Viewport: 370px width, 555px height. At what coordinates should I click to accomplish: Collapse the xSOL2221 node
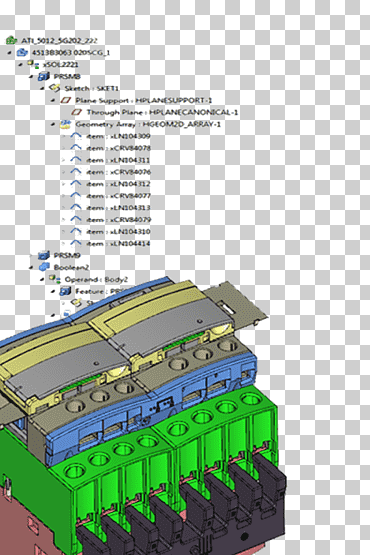pos(21,64)
